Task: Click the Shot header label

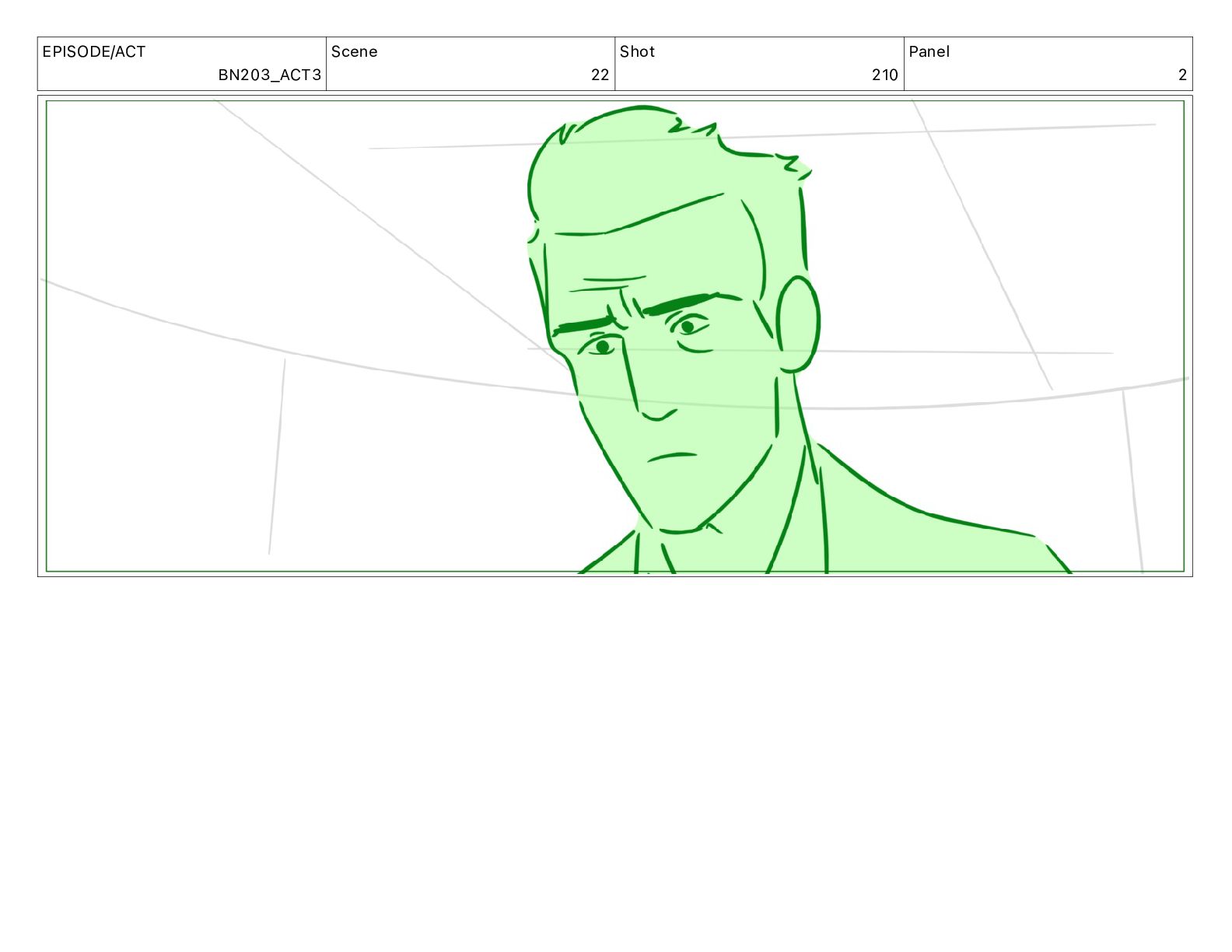Action: pos(637,51)
